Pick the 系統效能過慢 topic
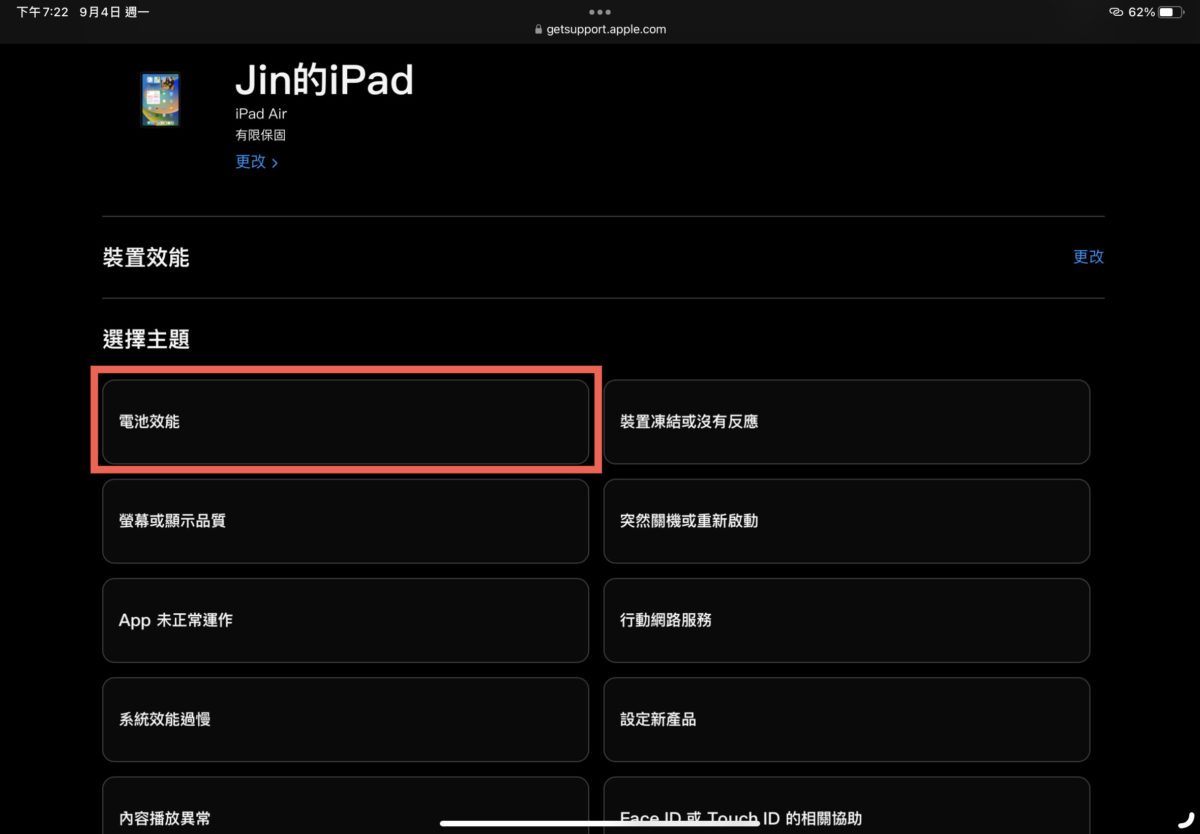Viewport: 1200px width, 834px height. point(345,719)
